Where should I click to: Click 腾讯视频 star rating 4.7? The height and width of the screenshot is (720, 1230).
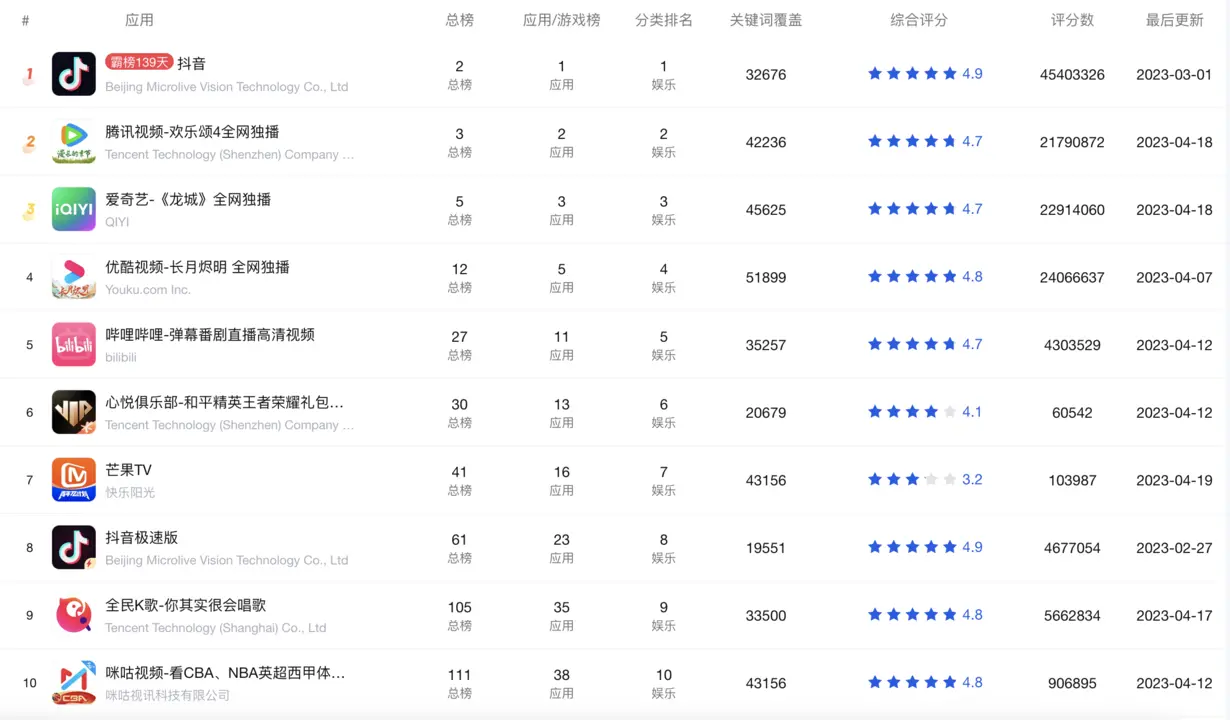click(925, 141)
